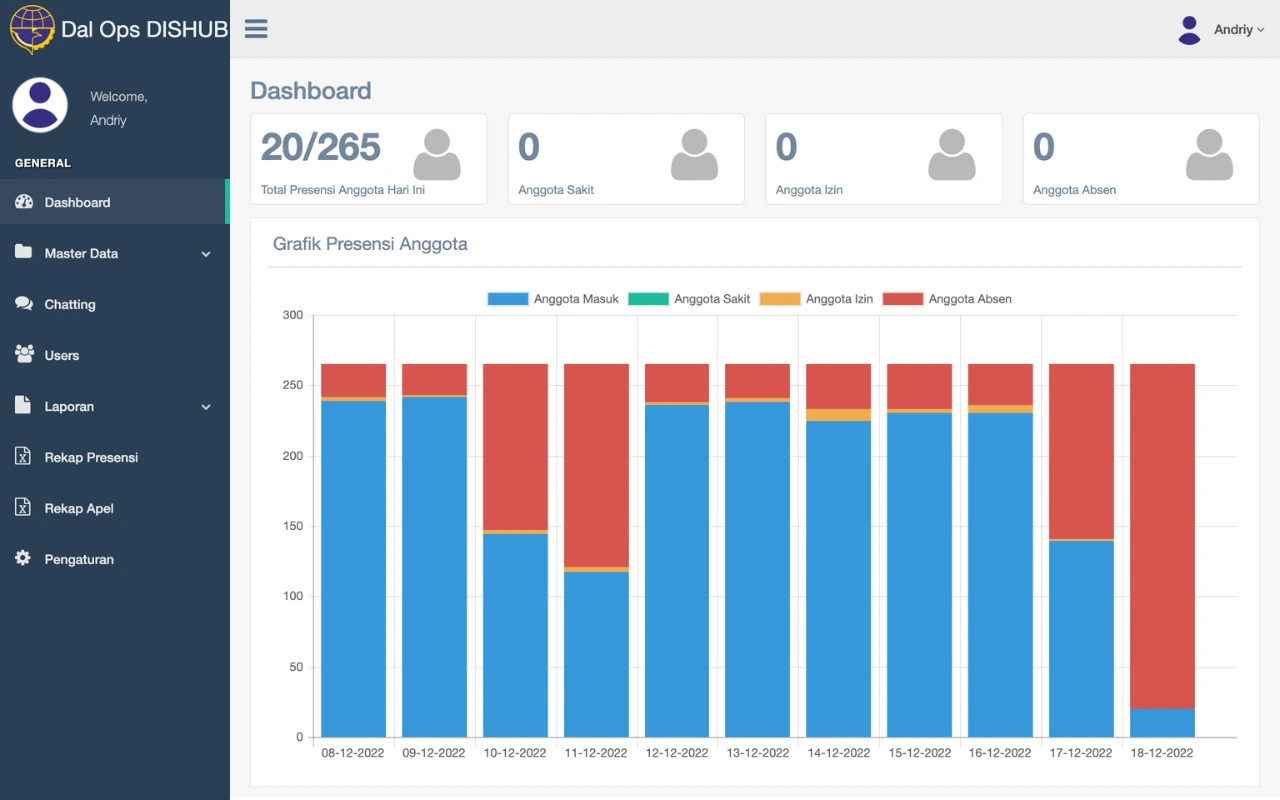Screen dimensions: 1280x800
Task: Click the 20/265 total presensi card
Action: [x=368, y=159]
